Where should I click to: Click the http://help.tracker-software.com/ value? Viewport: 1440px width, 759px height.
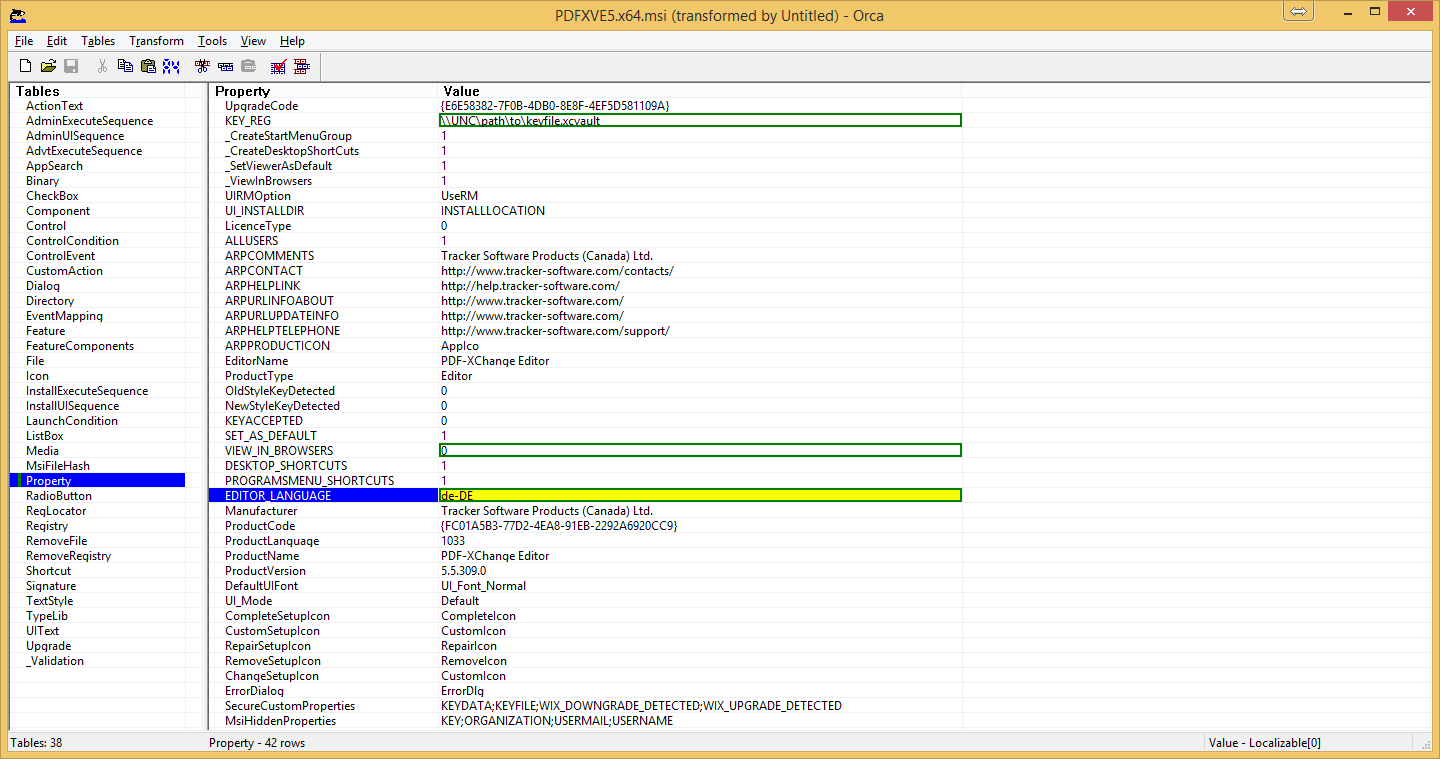coord(530,286)
